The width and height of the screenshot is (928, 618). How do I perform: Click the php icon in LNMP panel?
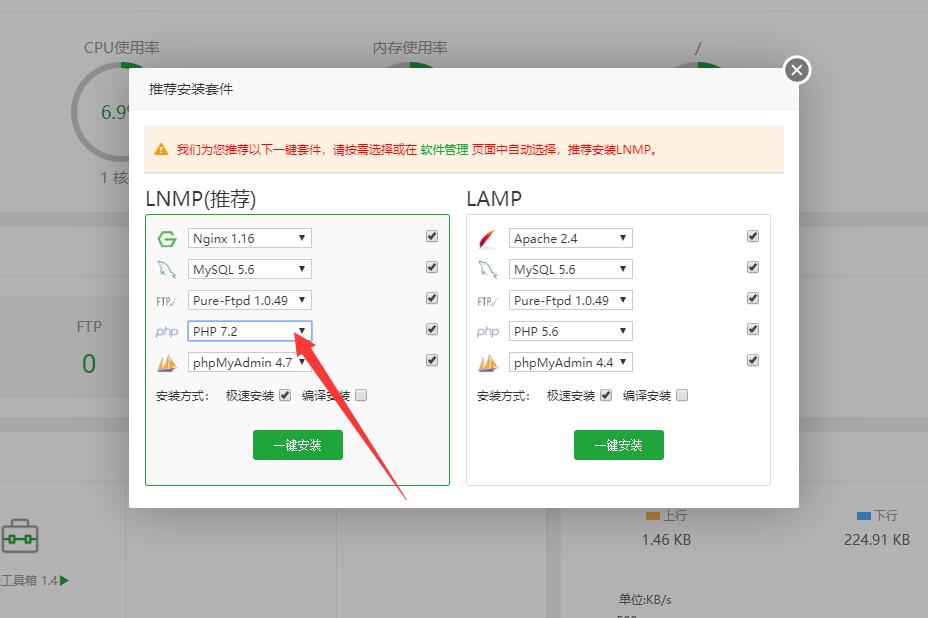(x=167, y=331)
